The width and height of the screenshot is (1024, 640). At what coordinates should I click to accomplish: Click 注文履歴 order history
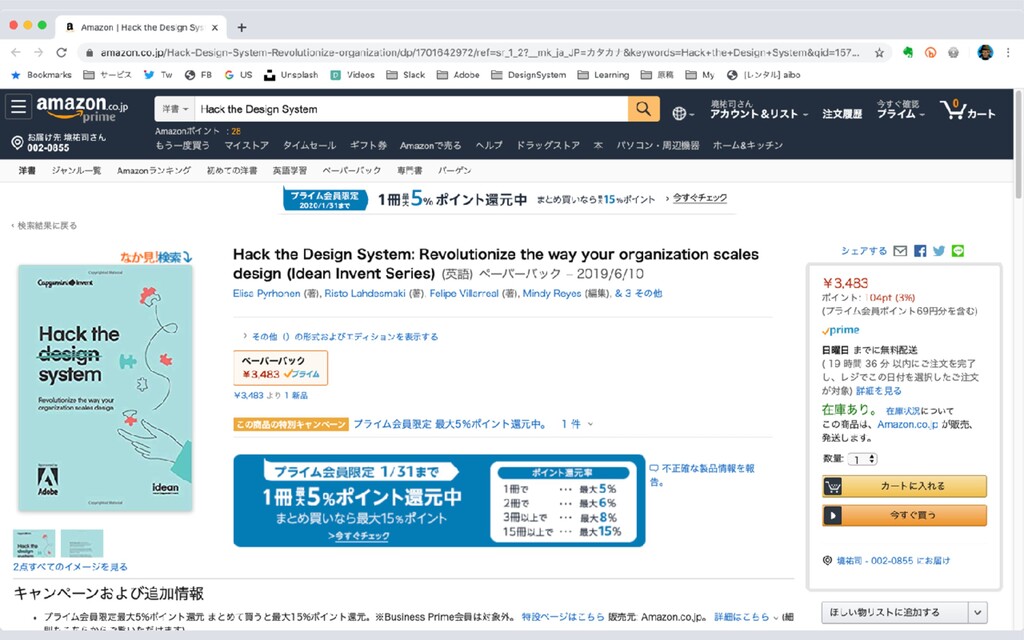pyautogui.click(x=842, y=114)
